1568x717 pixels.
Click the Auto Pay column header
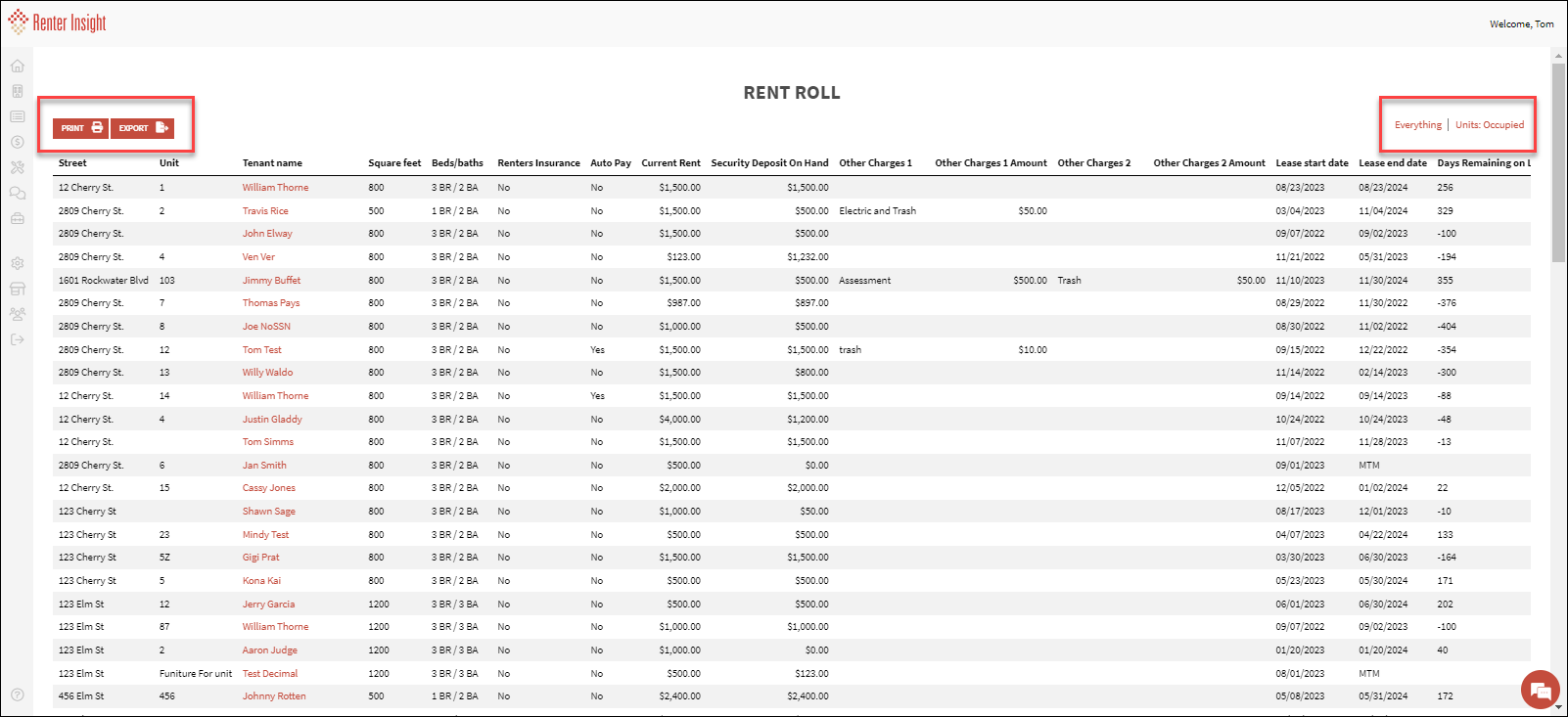pyautogui.click(x=611, y=162)
